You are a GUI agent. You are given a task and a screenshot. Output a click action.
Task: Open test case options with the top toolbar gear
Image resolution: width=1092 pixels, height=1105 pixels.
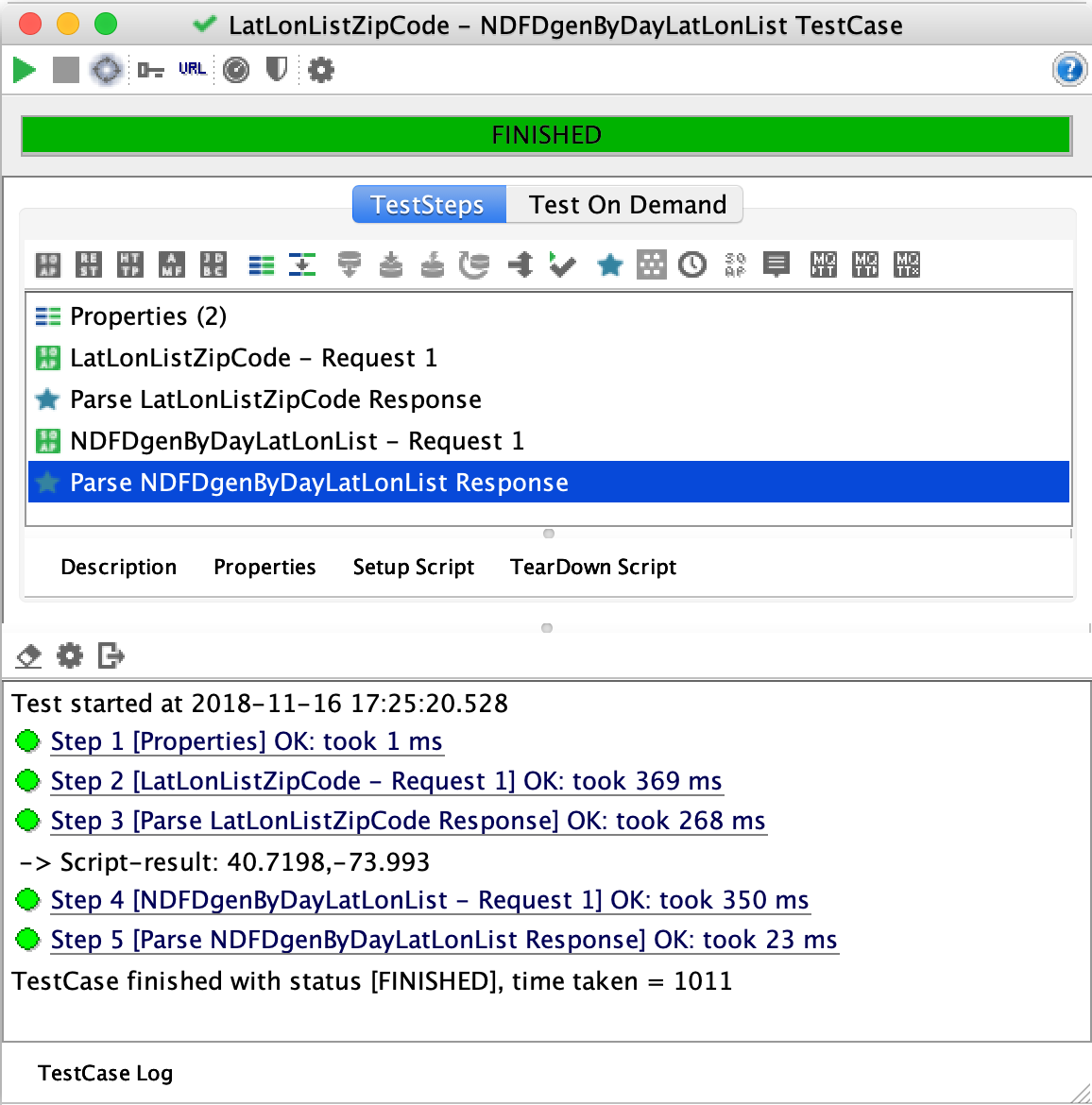[x=321, y=70]
